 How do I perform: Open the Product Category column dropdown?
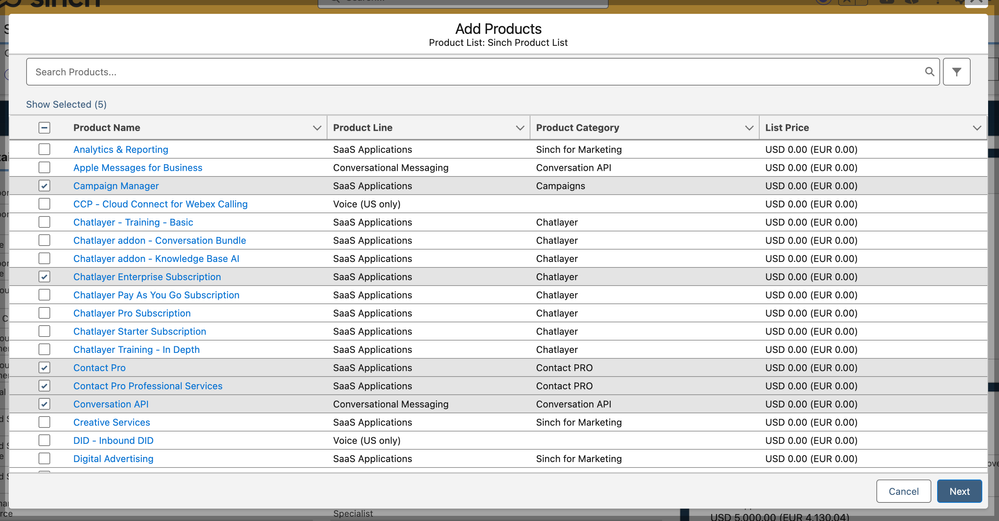[x=749, y=128]
